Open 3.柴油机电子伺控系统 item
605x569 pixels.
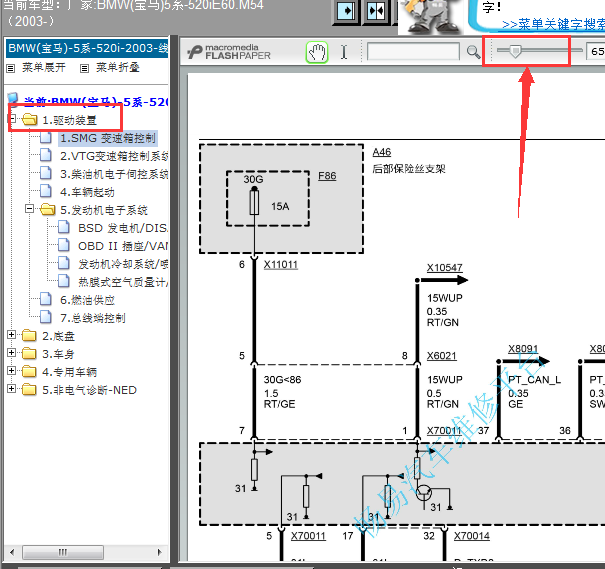point(114,174)
